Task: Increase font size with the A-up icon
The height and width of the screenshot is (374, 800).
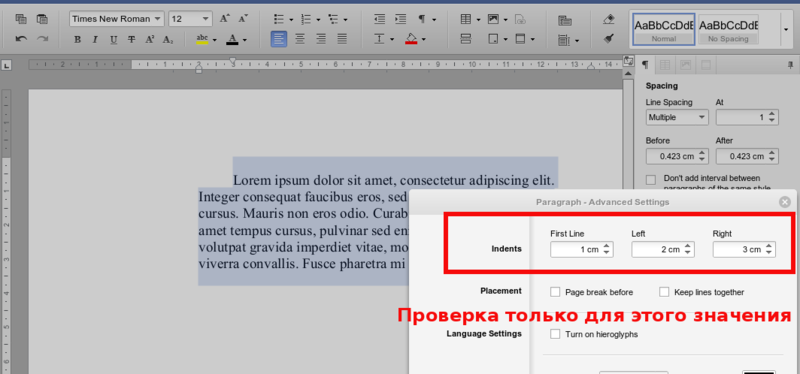Action: click(x=224, y=19)
